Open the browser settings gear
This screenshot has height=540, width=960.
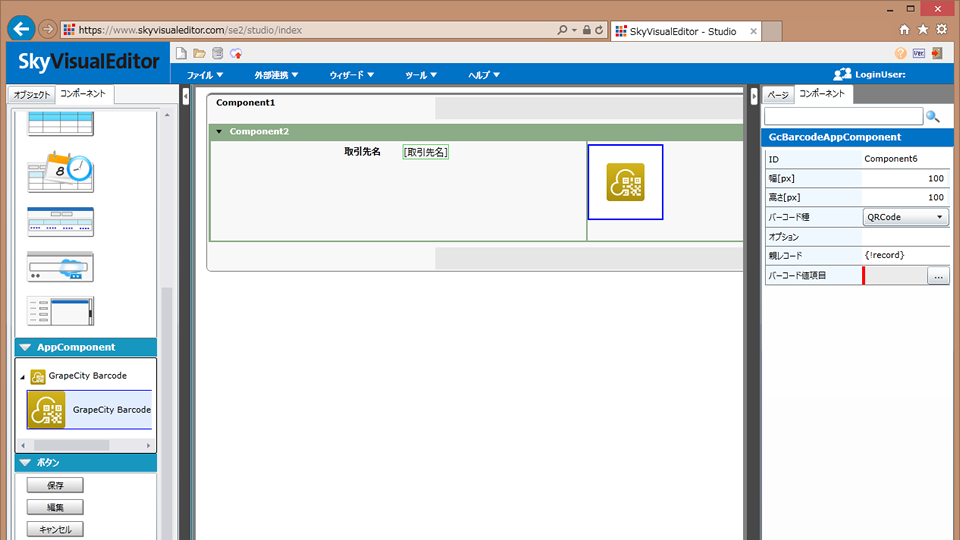pyautogui.click(x=942, y=29)
